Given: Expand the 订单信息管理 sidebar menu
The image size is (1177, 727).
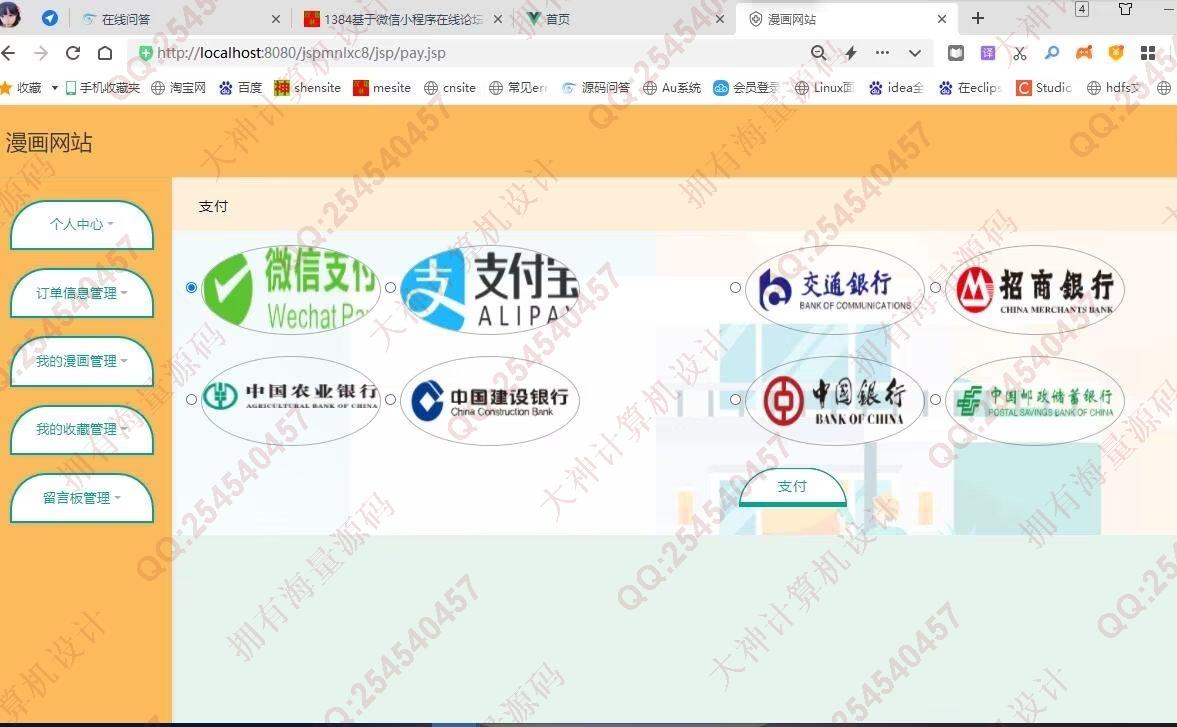Looking at the screenshot, I should pos(82,293).
